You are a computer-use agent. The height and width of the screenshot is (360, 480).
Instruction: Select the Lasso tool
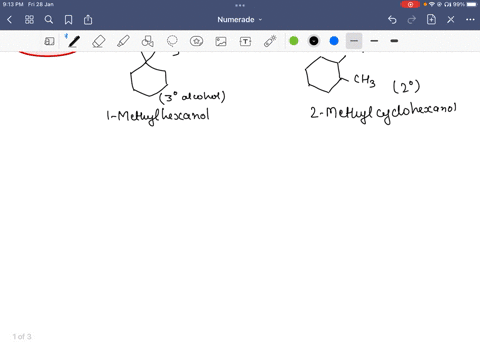pos(172,41)
